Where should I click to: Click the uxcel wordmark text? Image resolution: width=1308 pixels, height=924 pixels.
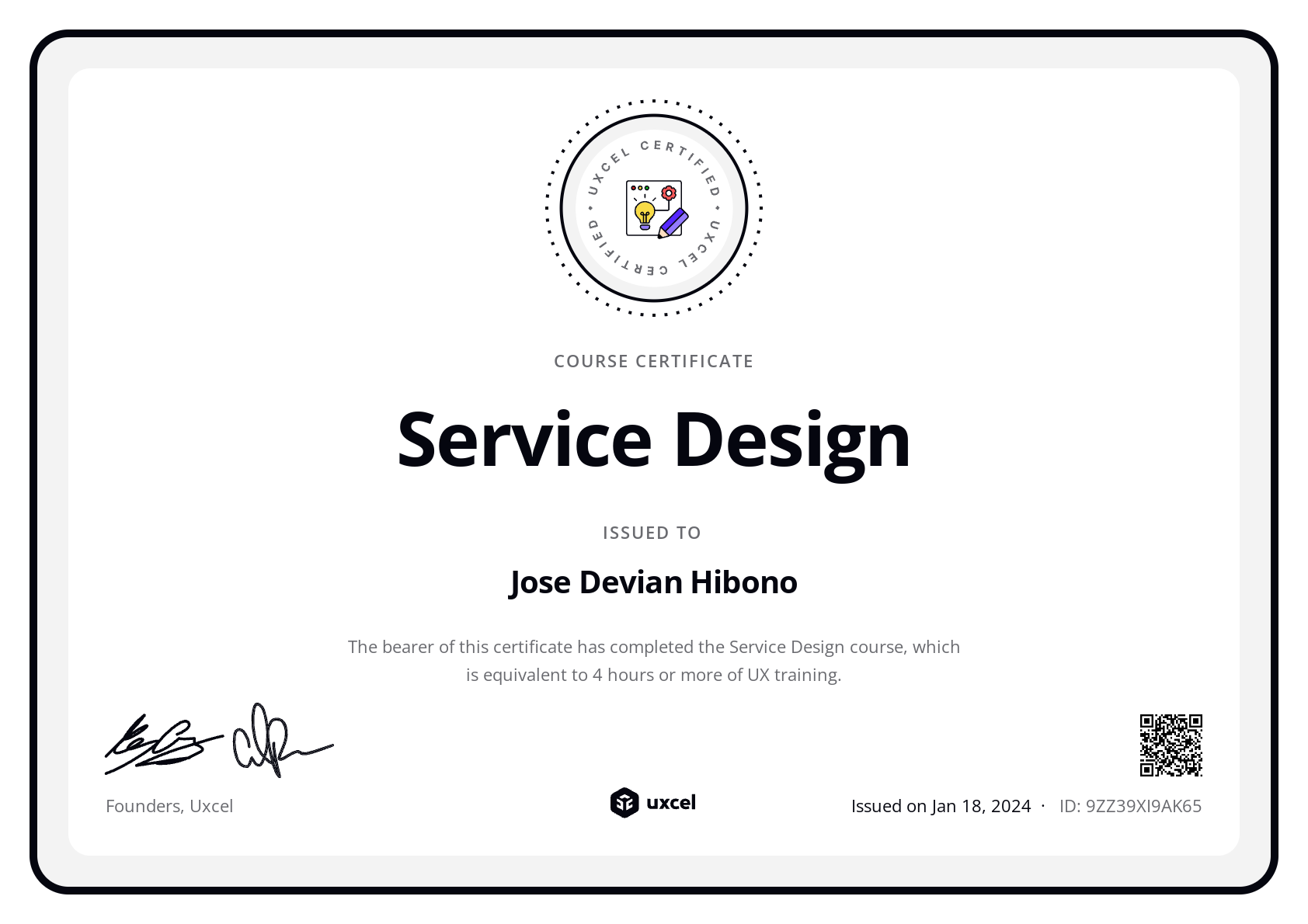pos(671,803)
